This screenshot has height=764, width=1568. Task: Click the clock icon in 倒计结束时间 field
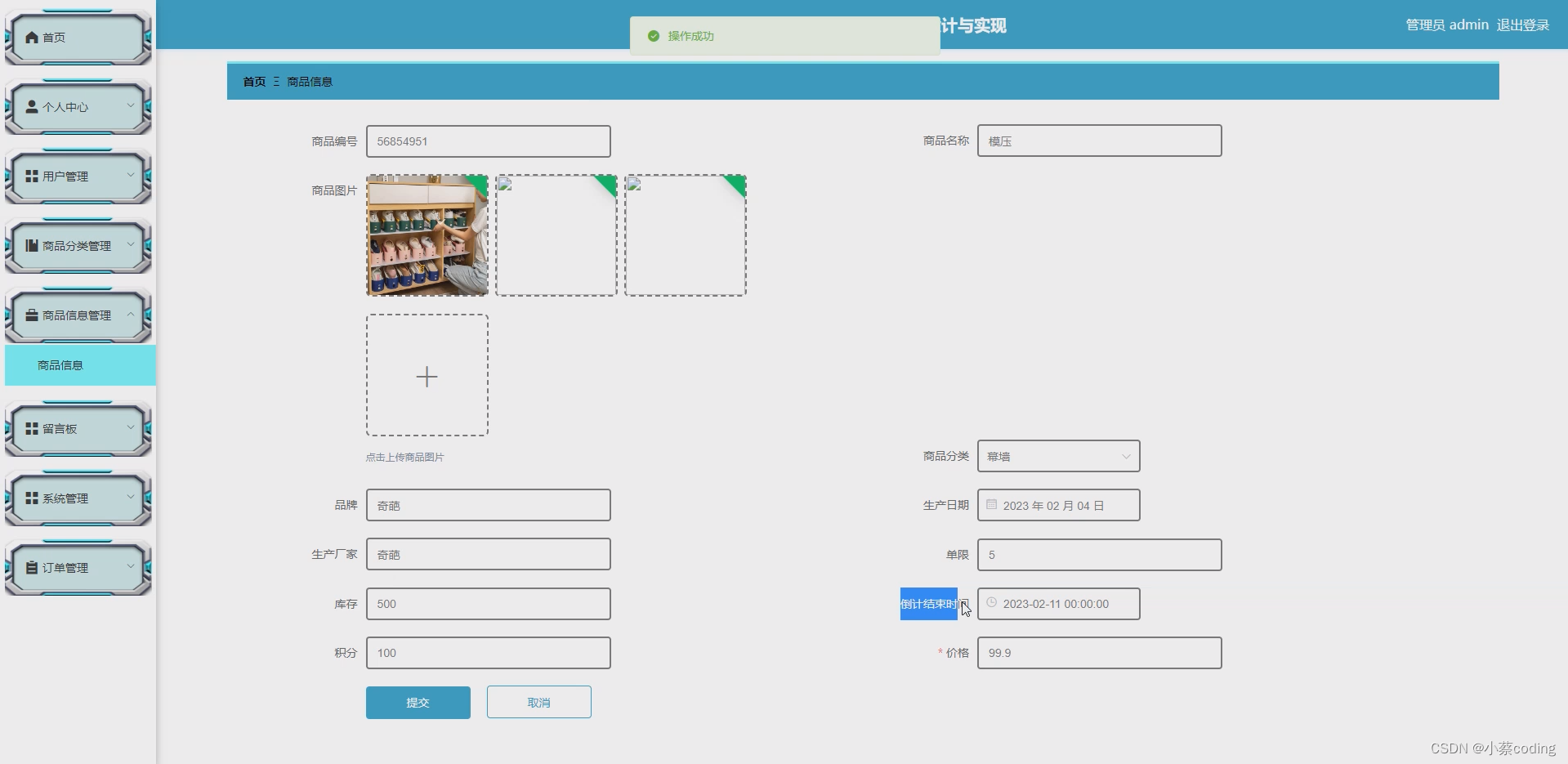(991, 603)
